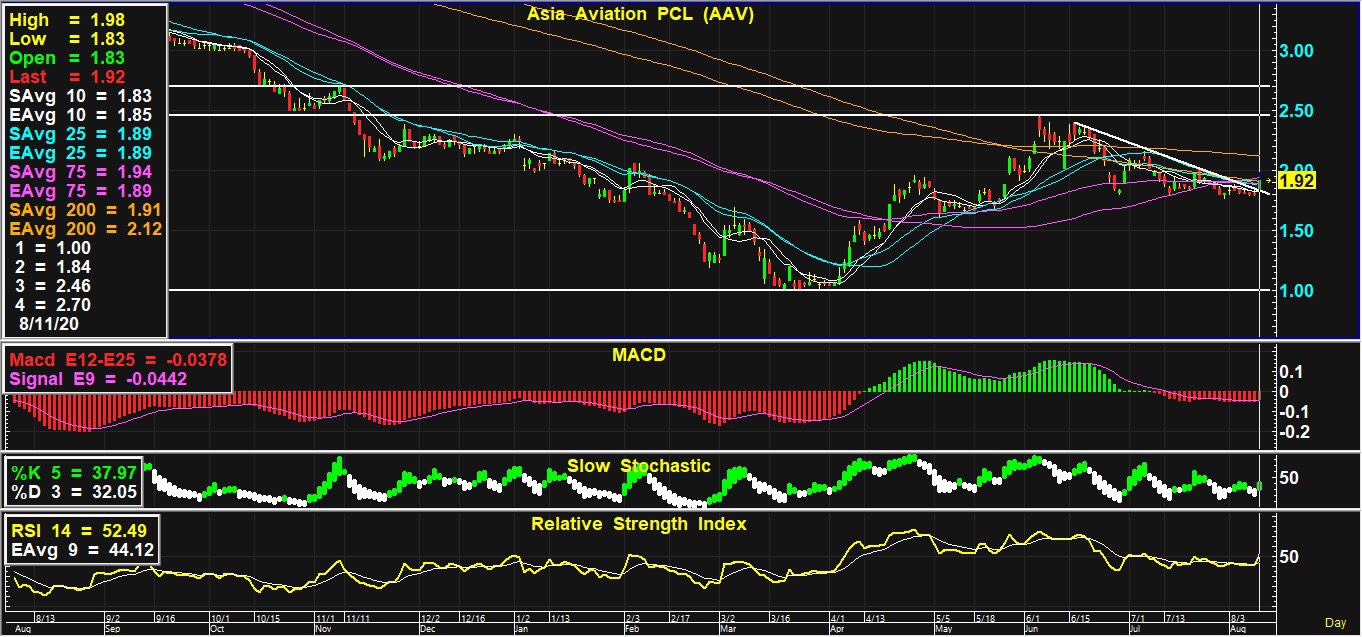1362x637 pixels.
Task: Click the Feb month label
Action: (x=631, y=631)
